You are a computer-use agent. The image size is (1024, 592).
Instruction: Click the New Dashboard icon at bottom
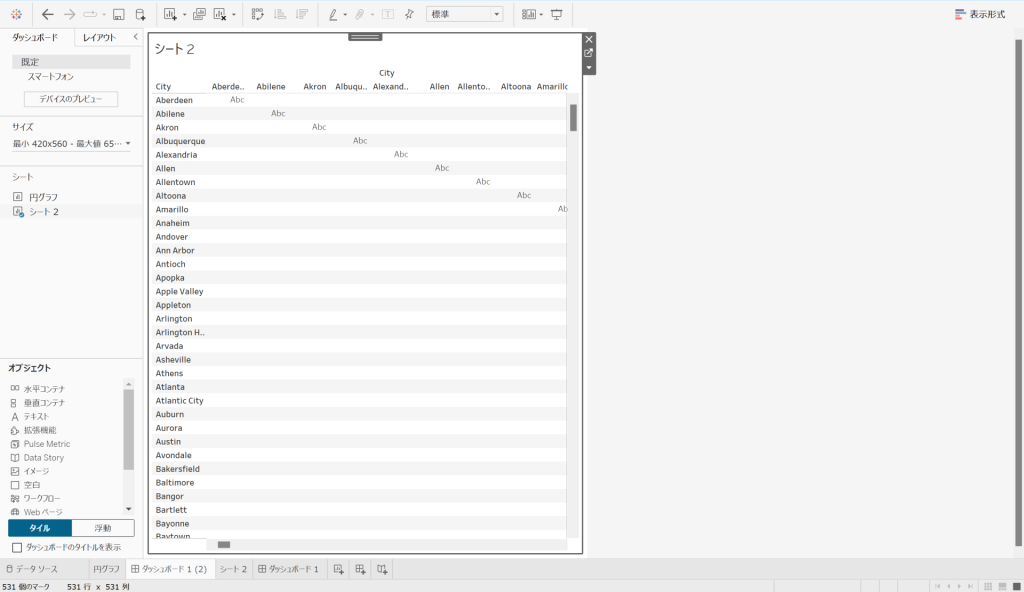coord(360,569)
